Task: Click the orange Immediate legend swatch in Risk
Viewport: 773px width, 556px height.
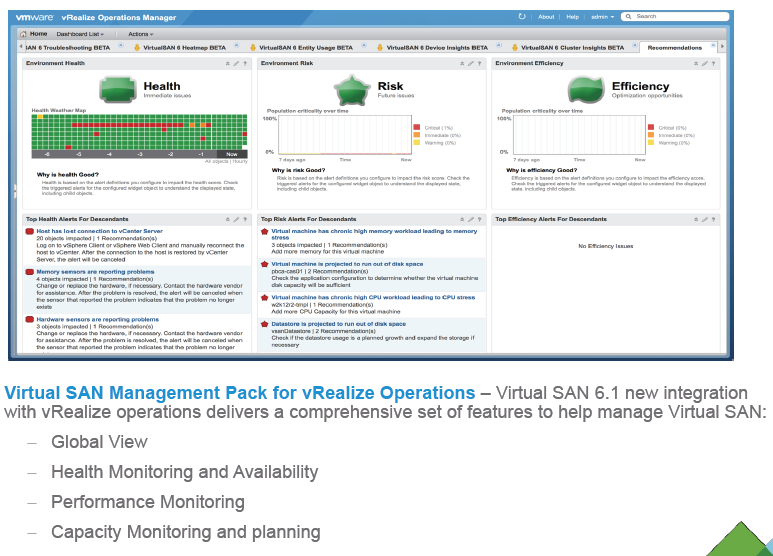Action: [x=417, y=135]
